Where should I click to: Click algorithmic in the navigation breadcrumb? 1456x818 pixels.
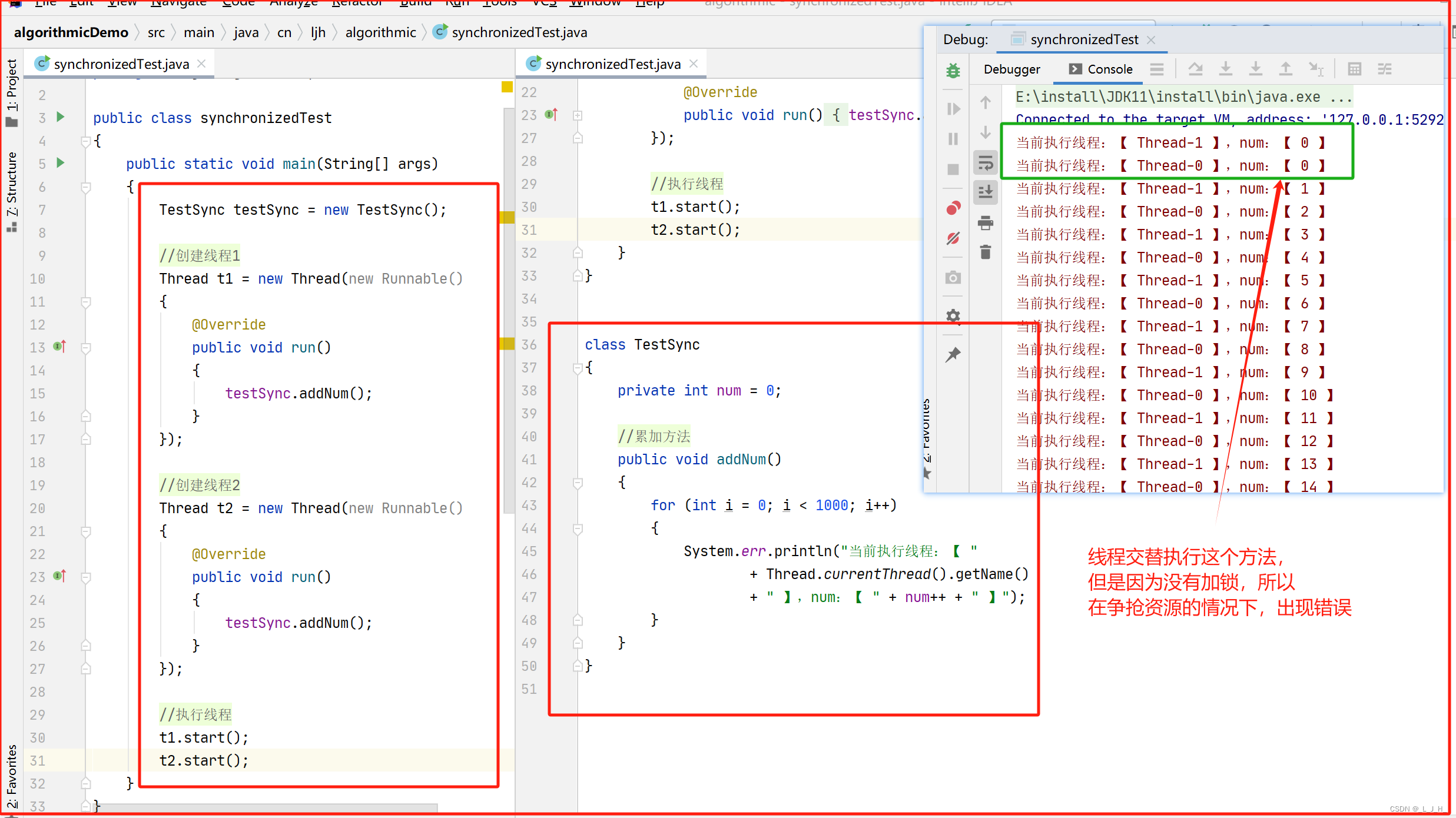(380, 32)
